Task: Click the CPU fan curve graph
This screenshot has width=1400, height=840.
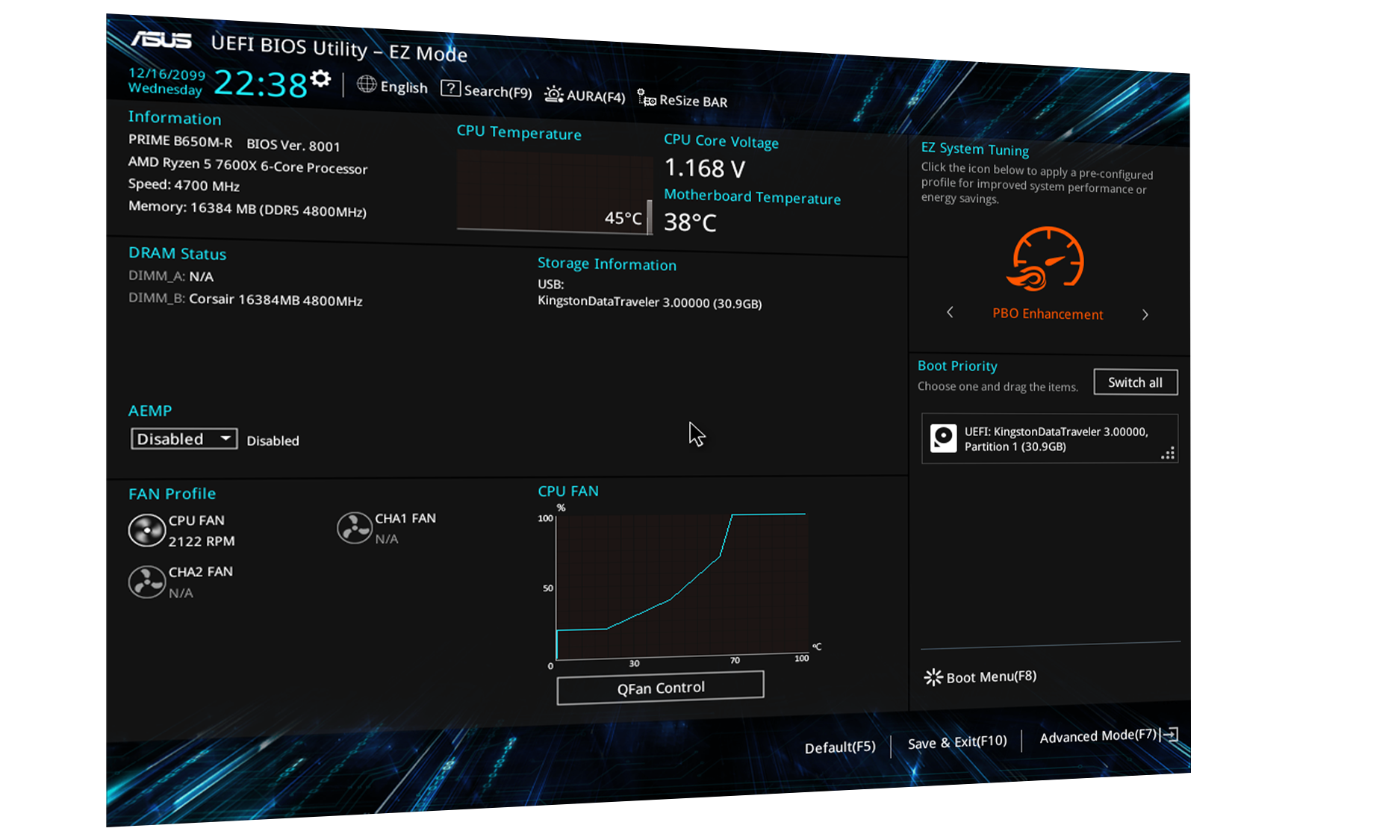Action: (681, 586)
